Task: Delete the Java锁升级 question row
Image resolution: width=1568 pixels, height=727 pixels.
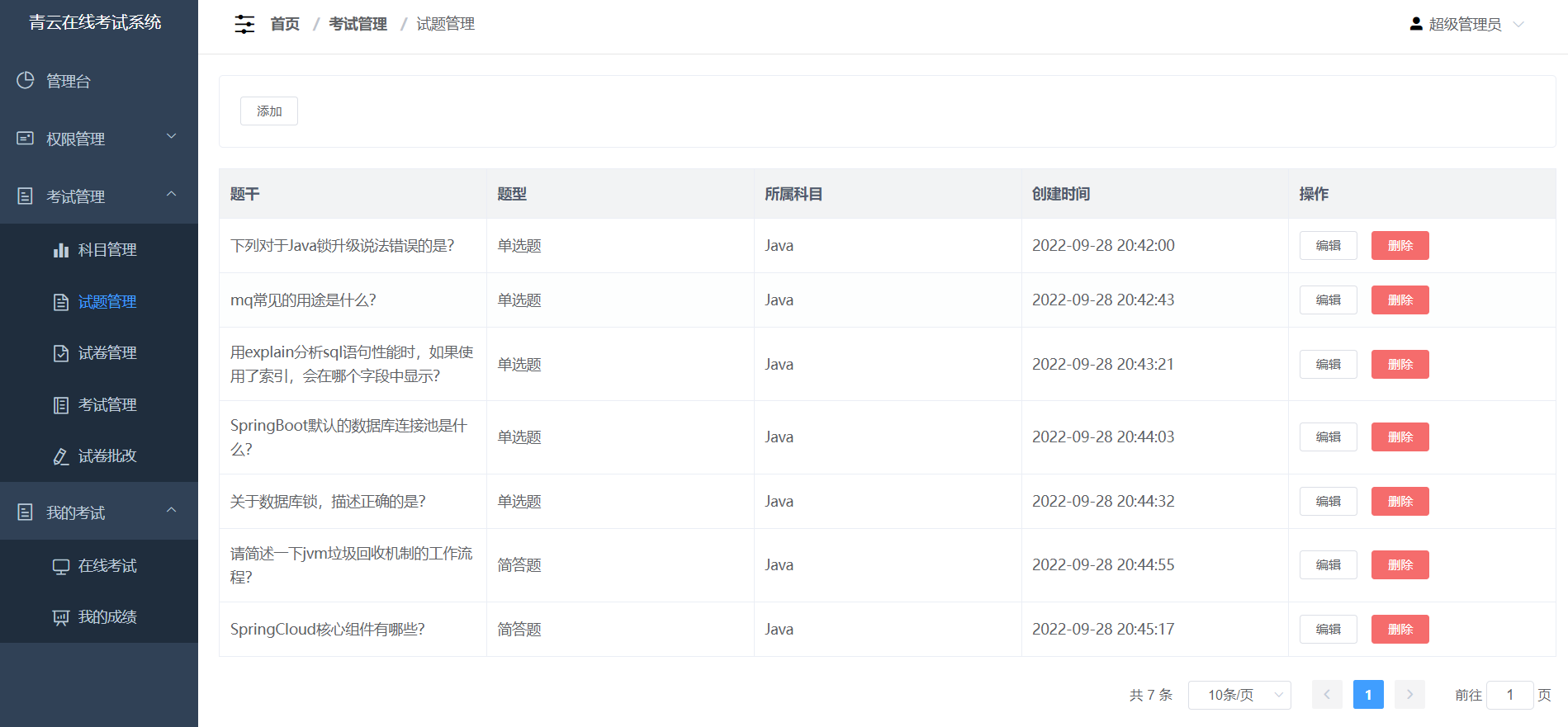Action: coord(1400,245)
